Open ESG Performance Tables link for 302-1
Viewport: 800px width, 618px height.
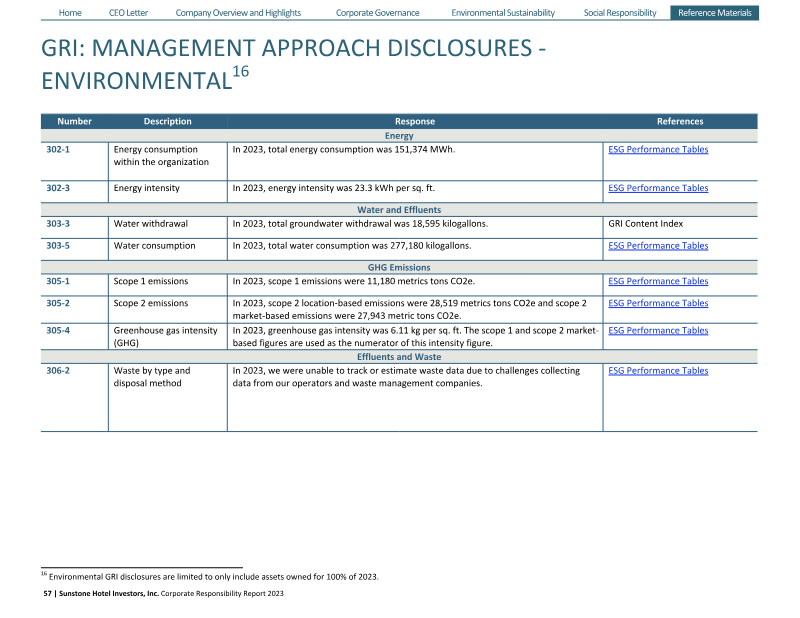coord(657,150)
